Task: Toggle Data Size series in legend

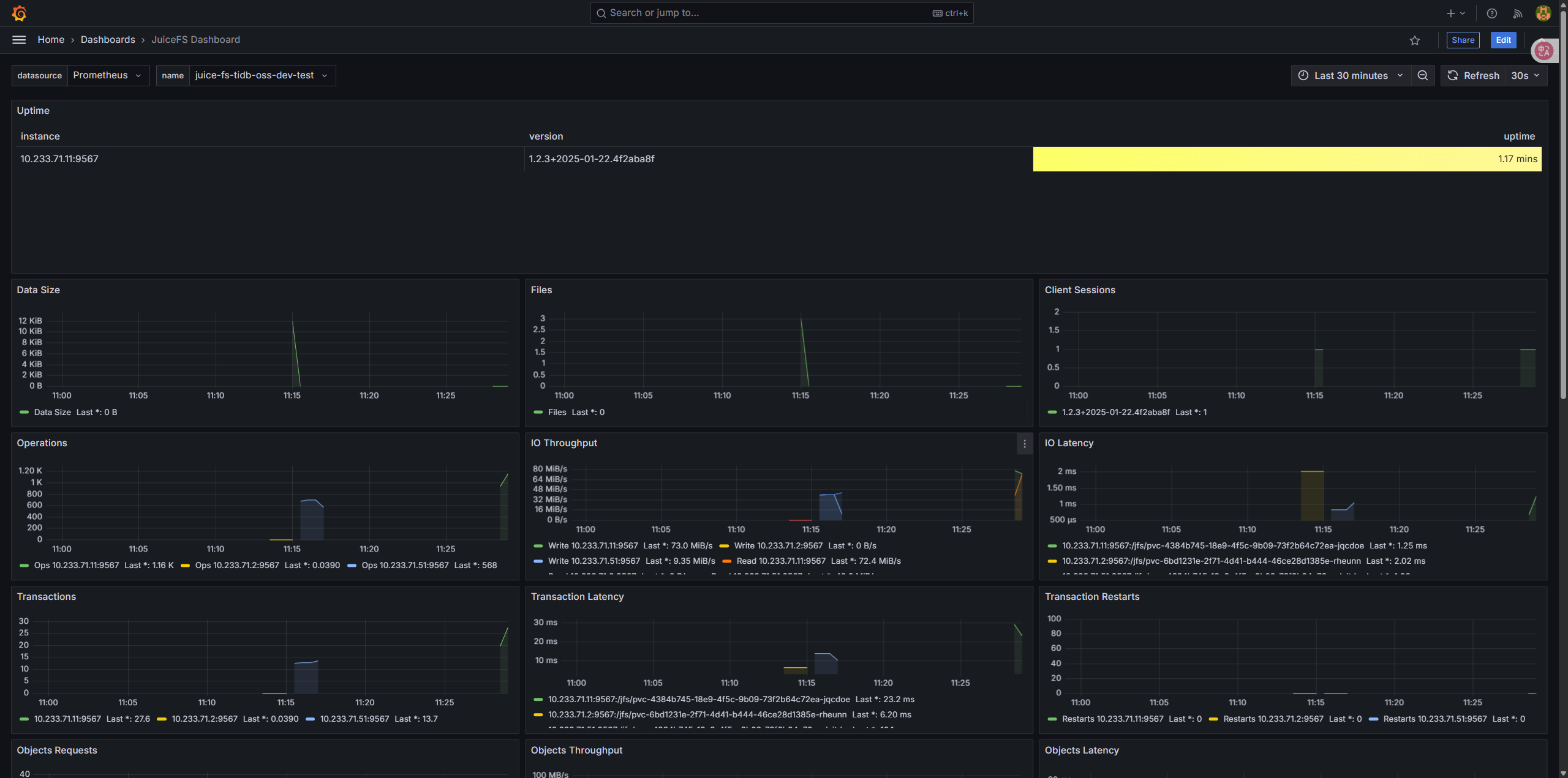Action: (53, 413)
